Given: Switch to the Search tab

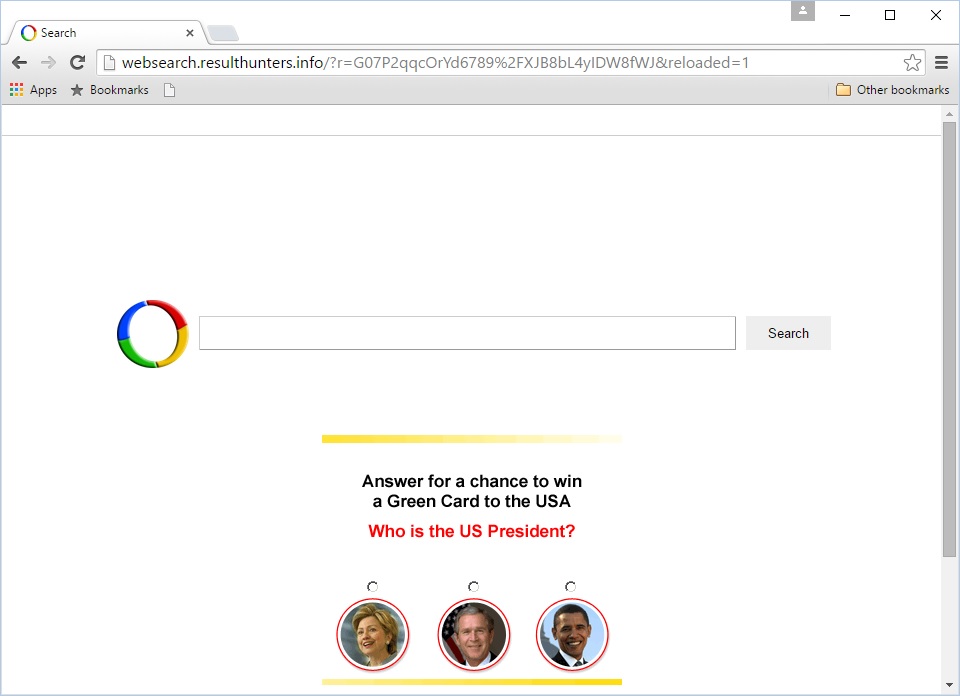Looking at the screenshot, I should point(108,33).
